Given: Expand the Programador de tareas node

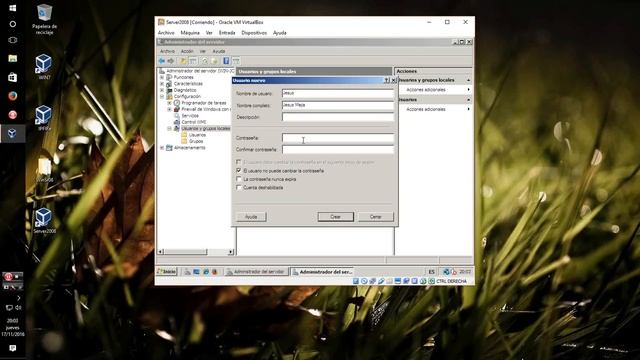Looking at the screenshot, I should point(169,103).
